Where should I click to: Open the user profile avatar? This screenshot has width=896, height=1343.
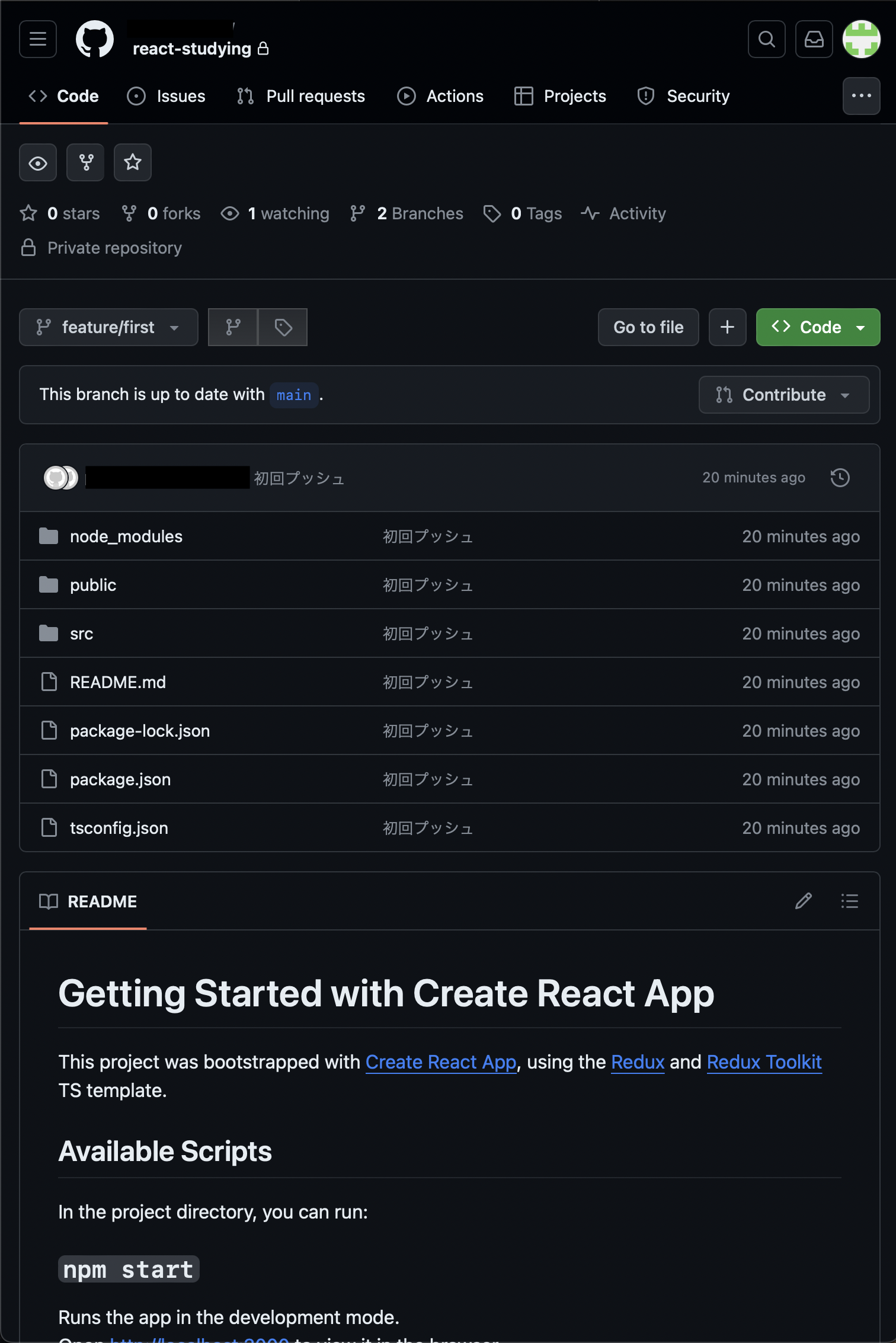[862, 39]
